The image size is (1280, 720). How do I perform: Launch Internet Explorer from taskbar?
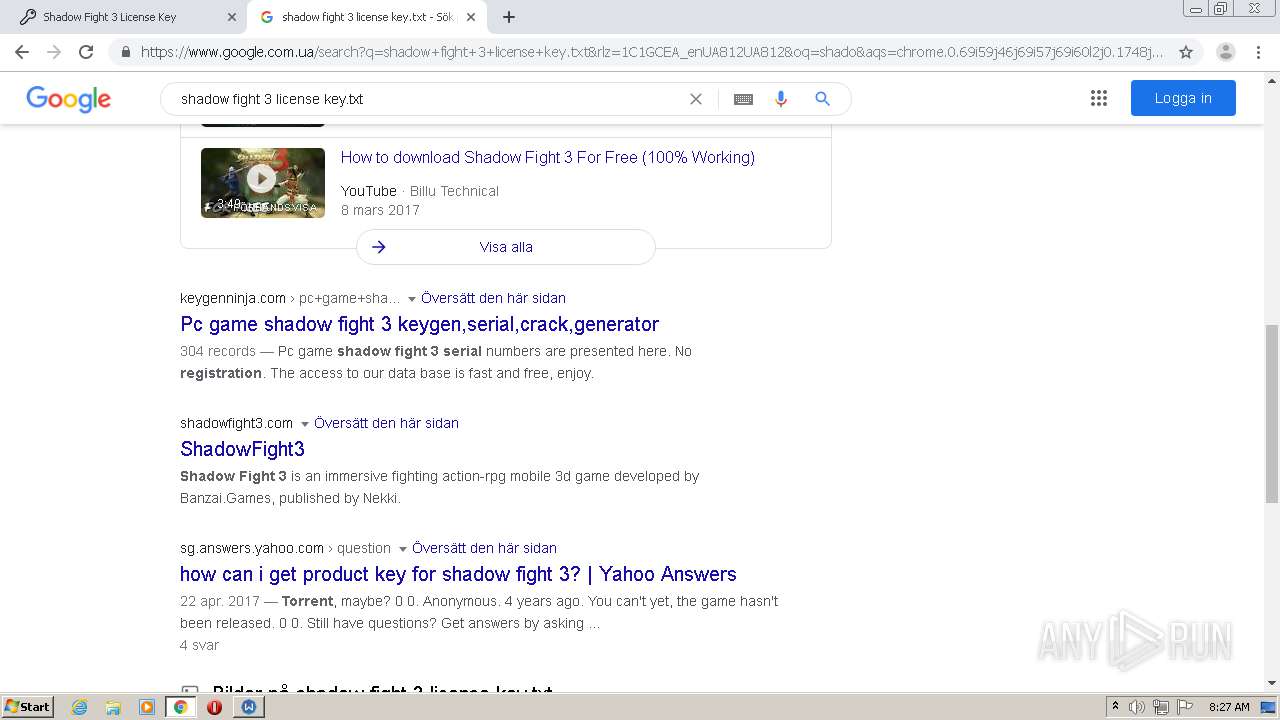pyautogui.click(x=80, y=707)
